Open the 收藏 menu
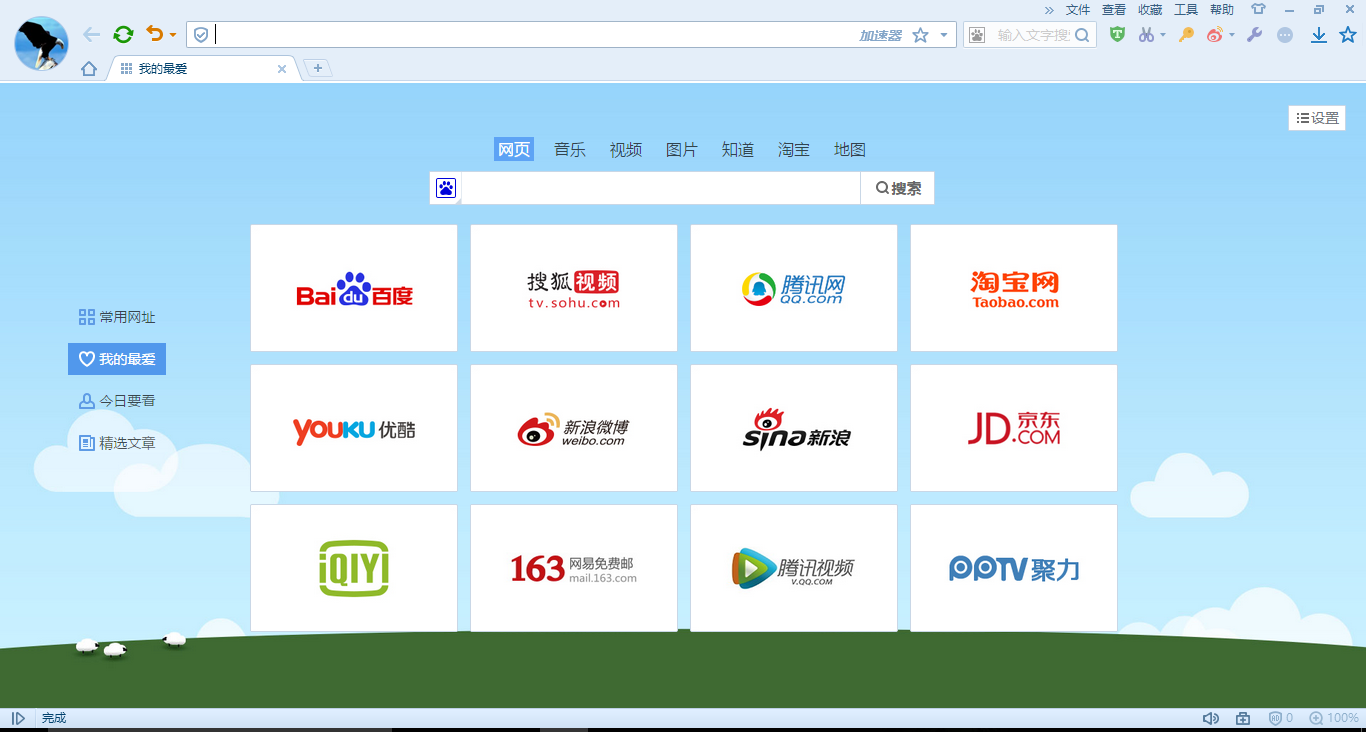 1150,10
